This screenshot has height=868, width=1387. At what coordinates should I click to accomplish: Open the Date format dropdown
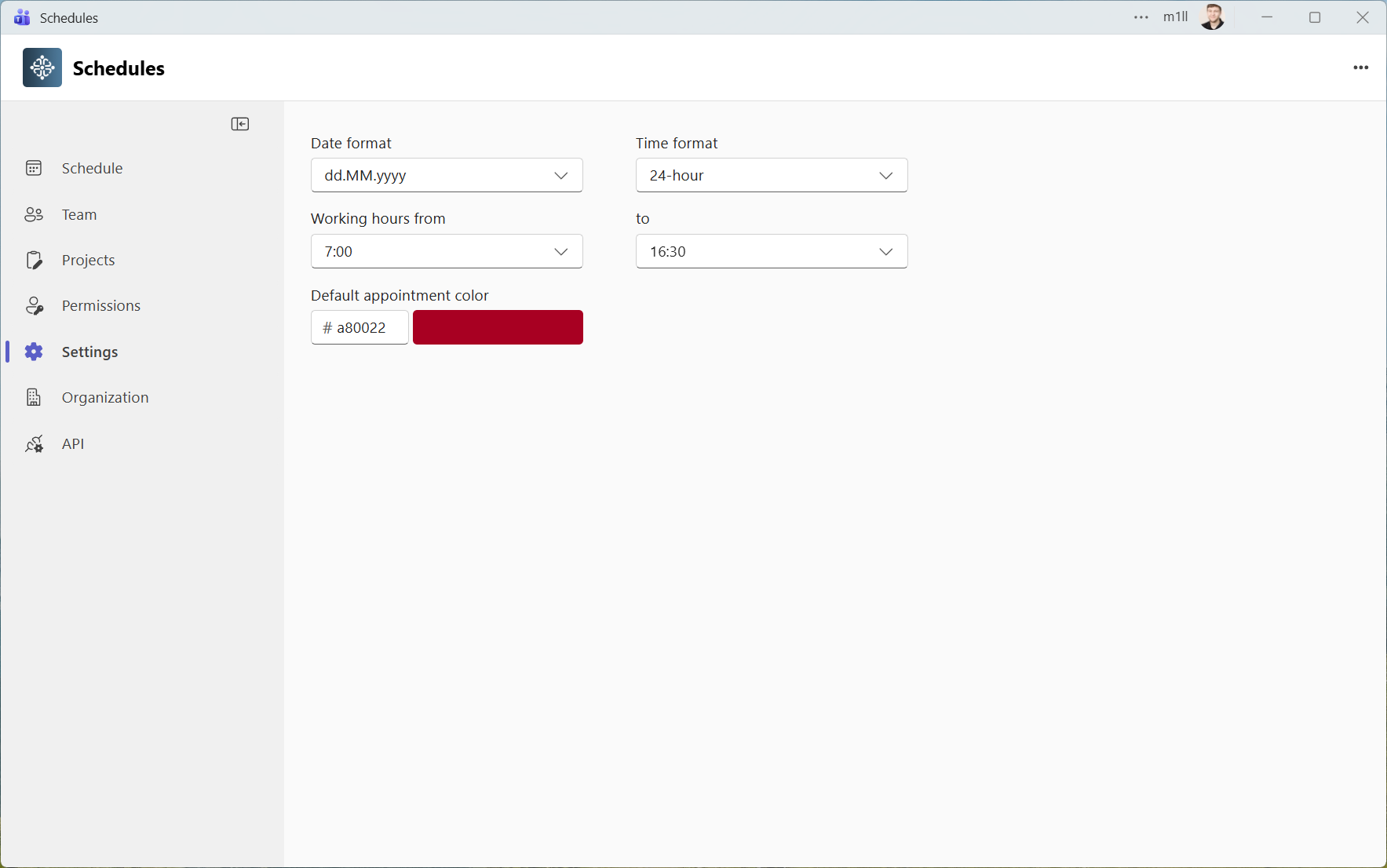pyautogui.click(x=447, y=175)
